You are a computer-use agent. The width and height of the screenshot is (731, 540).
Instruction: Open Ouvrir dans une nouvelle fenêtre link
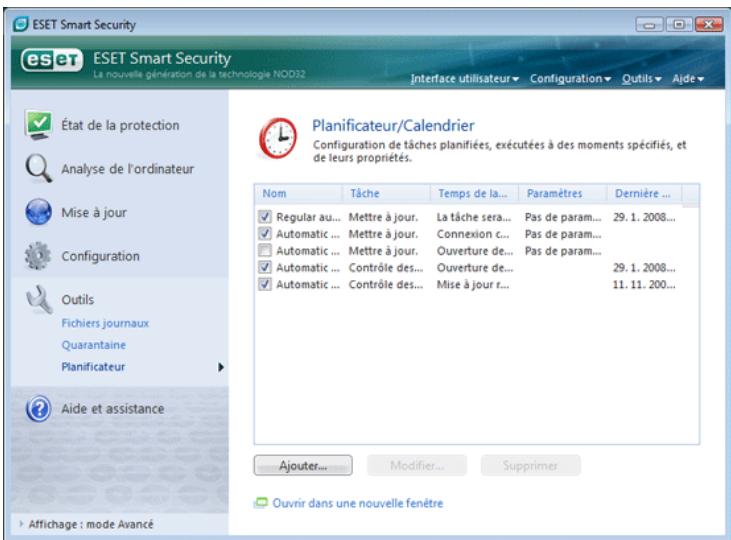tap(358, 503)
